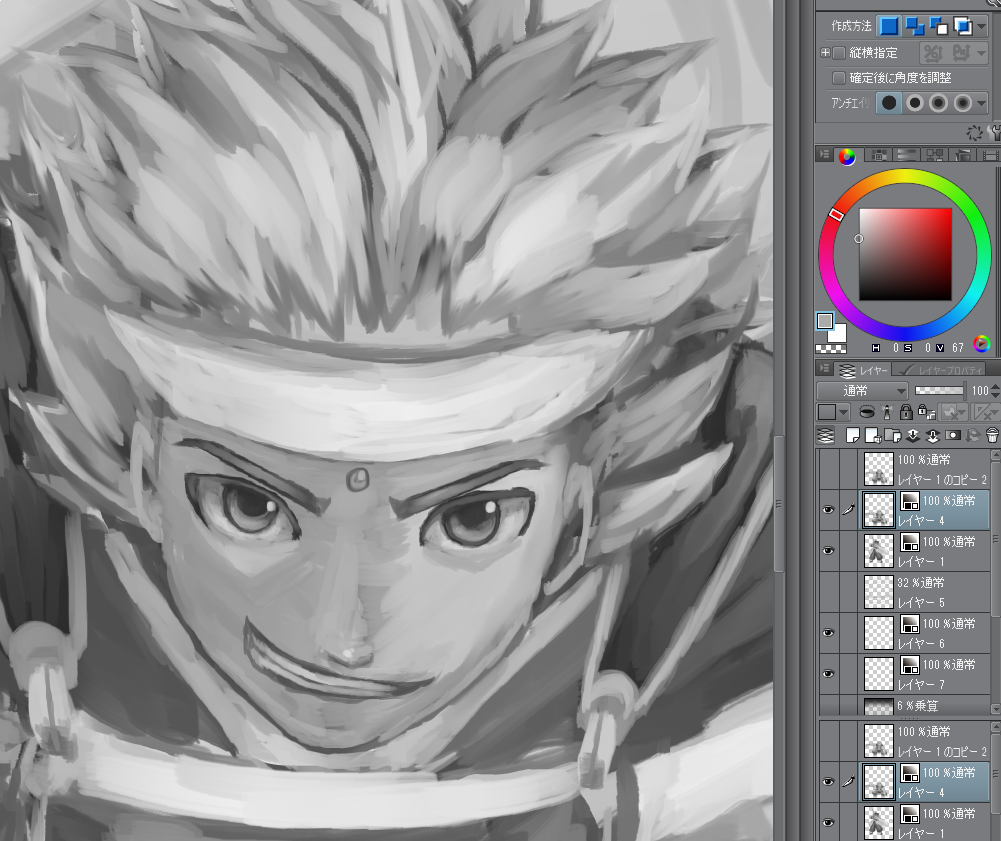Toggle visibility of レイヤー 7
This screenshot has width=1001, height=841.
(x=827, y=674)
